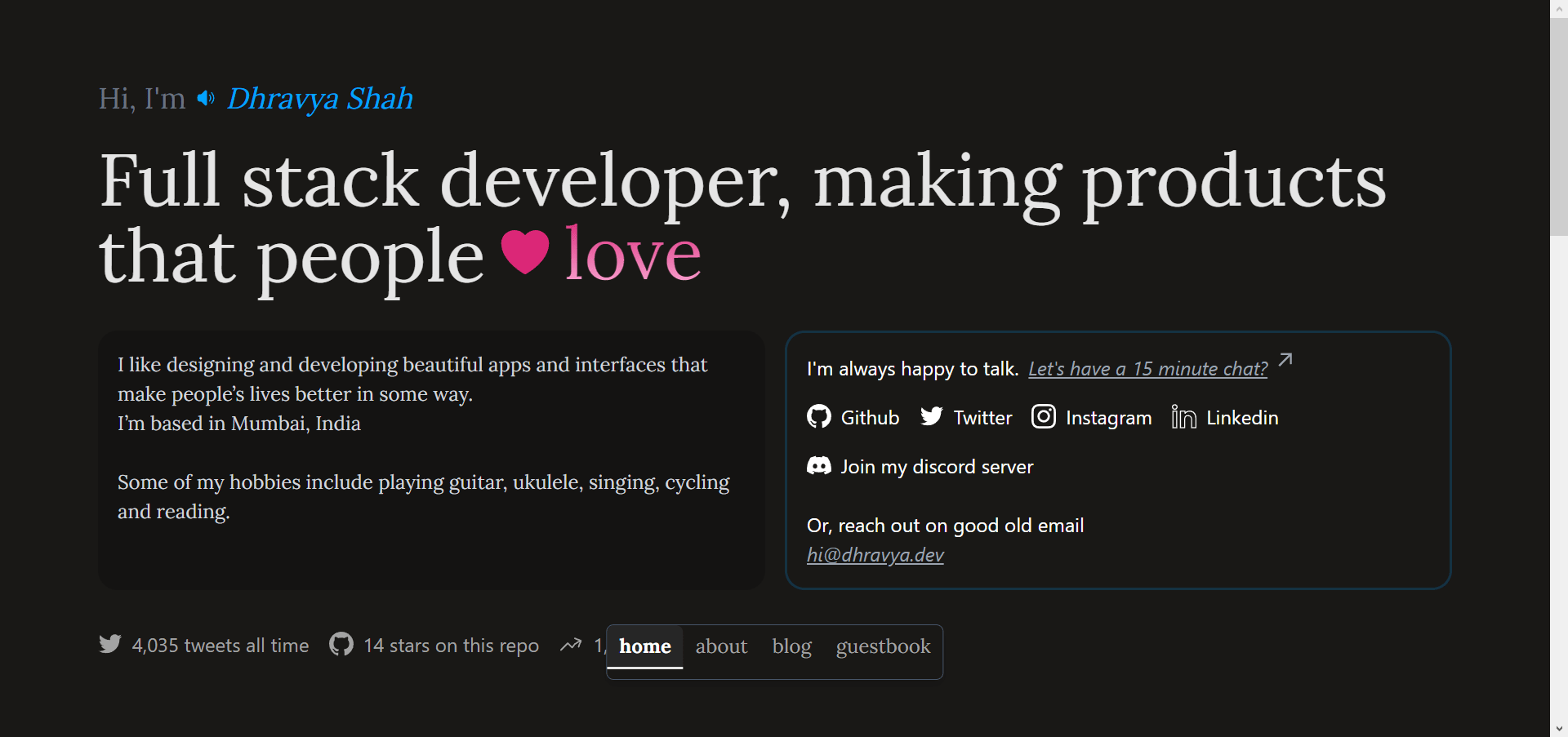Click the speaker icon beside the name
This screenshot has height=737, width=1568.
(x=206, y=99)
